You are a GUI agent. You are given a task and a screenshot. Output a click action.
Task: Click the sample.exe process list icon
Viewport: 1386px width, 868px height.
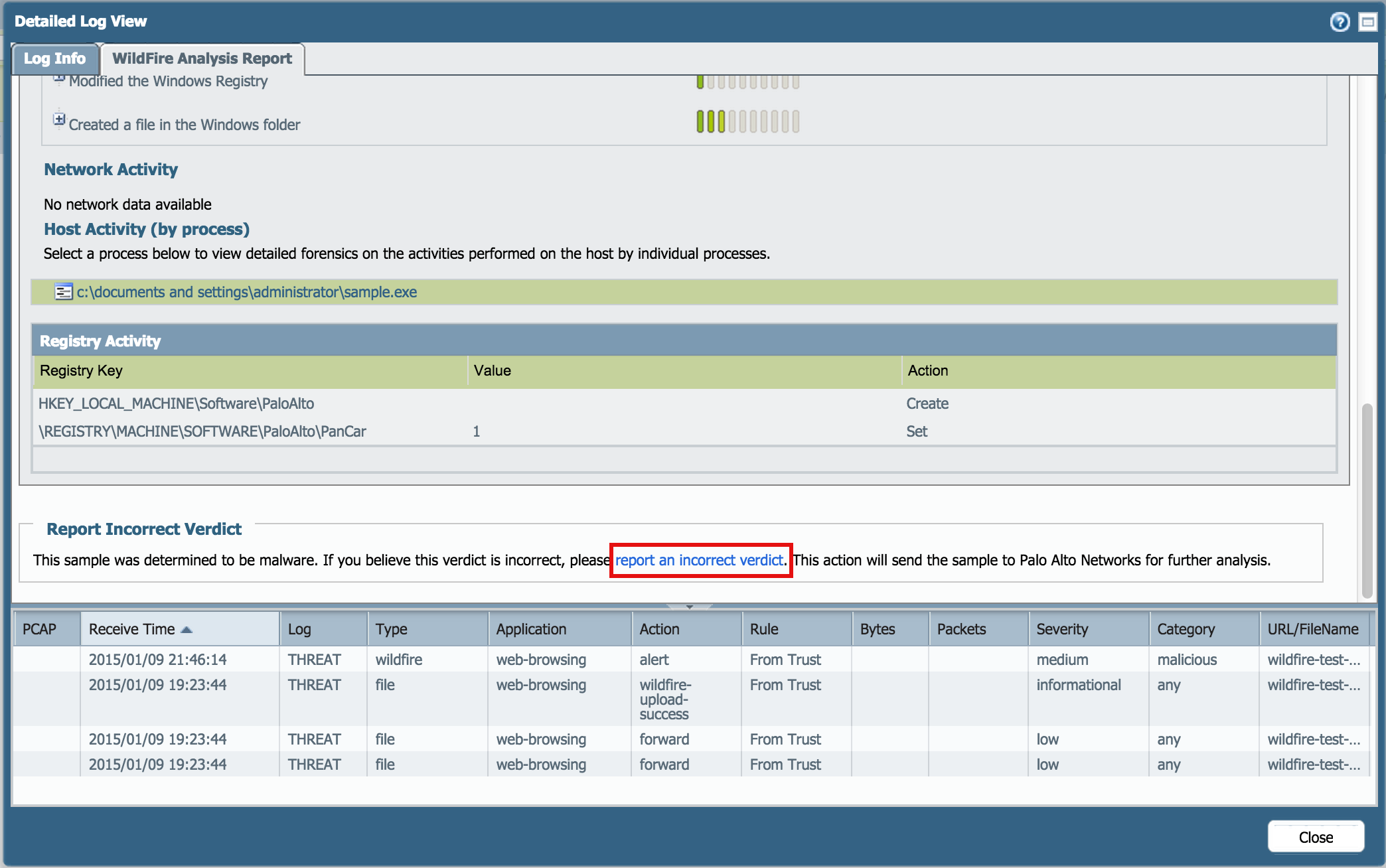63,292
